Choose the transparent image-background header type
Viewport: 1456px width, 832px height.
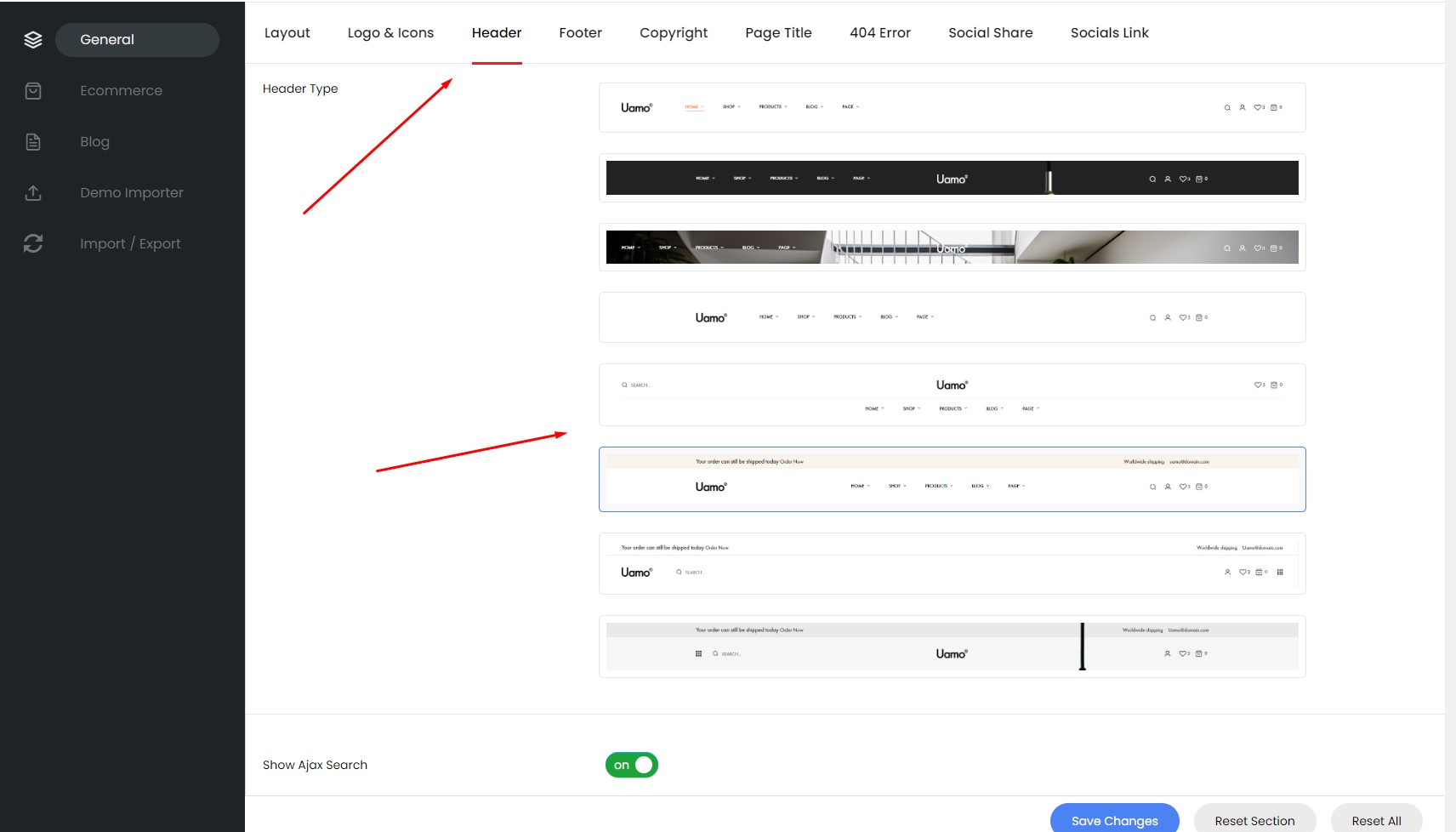953,248
